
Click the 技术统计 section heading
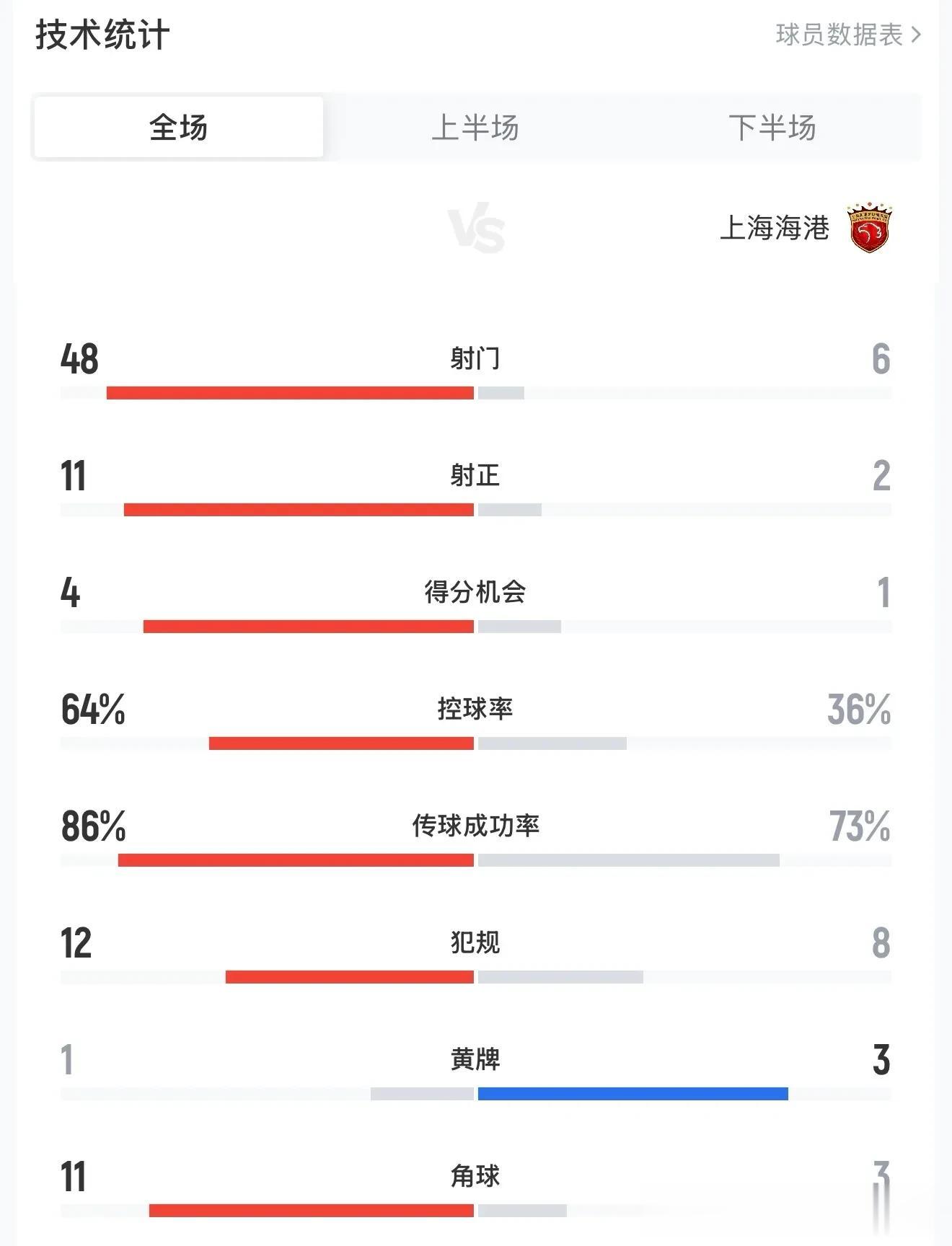102,35
